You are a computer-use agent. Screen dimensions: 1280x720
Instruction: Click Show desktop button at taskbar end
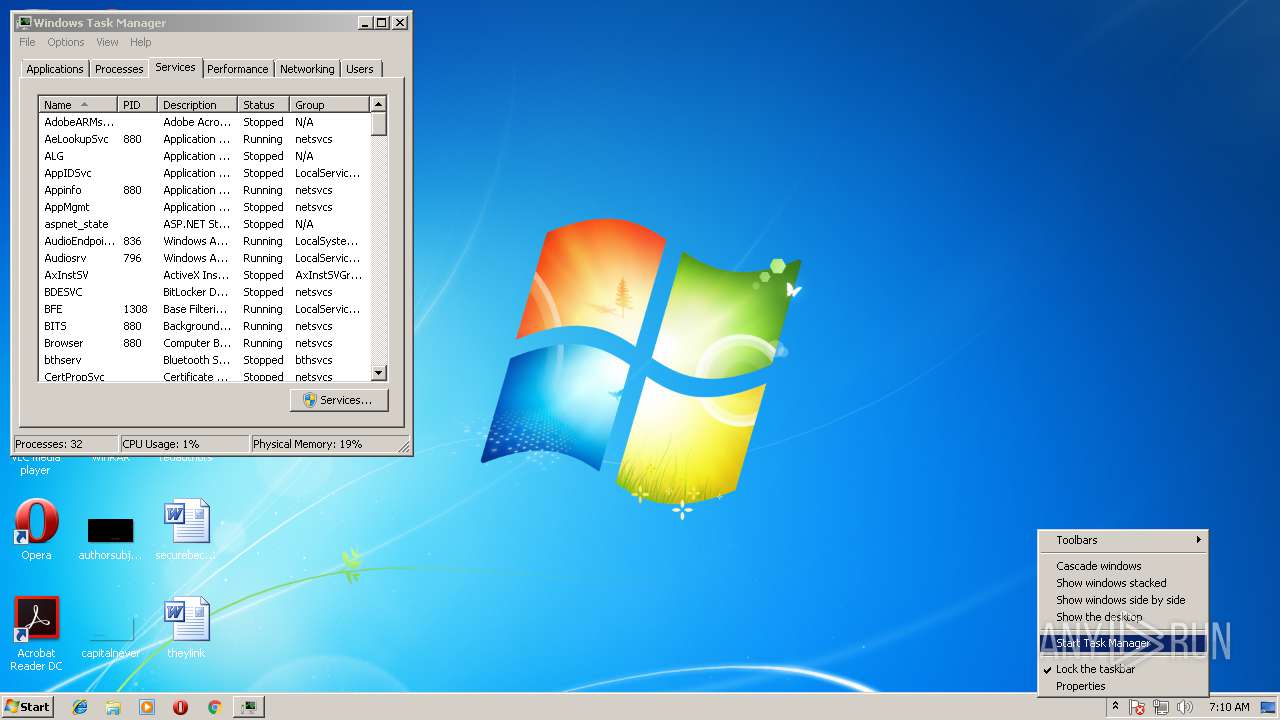click(1269, 707)
